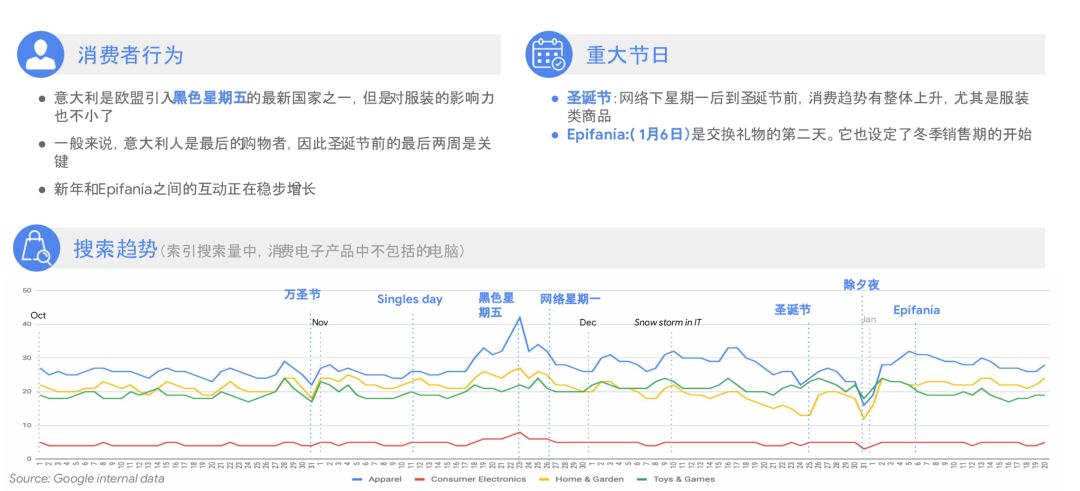Screen dimensions: 1080x491
Task: Select the 搜索趋势 heading
Action: 115,249
